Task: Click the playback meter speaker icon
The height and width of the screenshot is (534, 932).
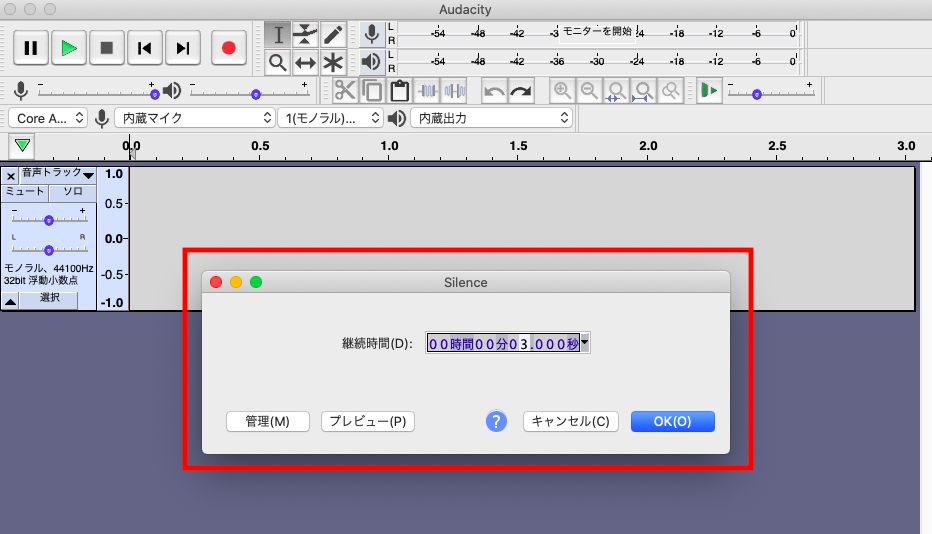Action: 372,61
